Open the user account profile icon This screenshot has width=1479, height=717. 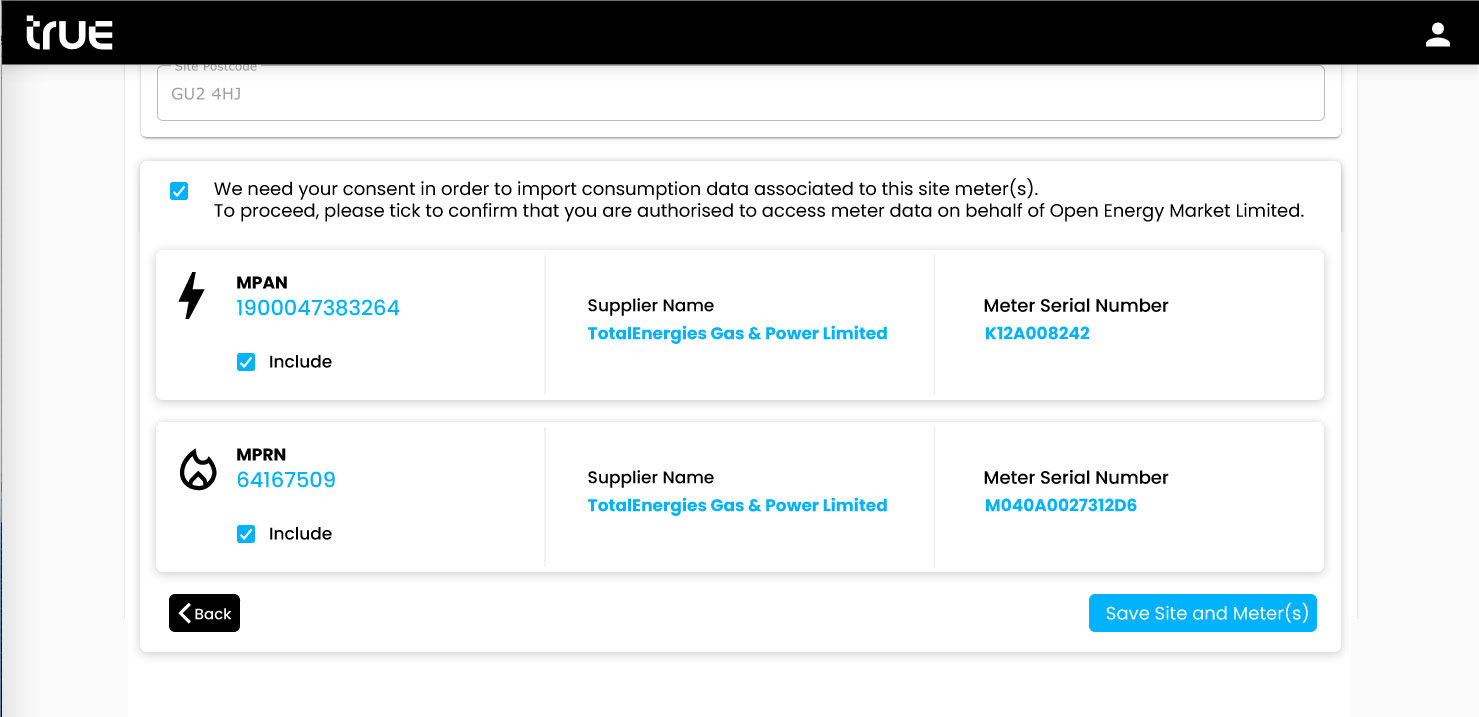point(1437,35)
